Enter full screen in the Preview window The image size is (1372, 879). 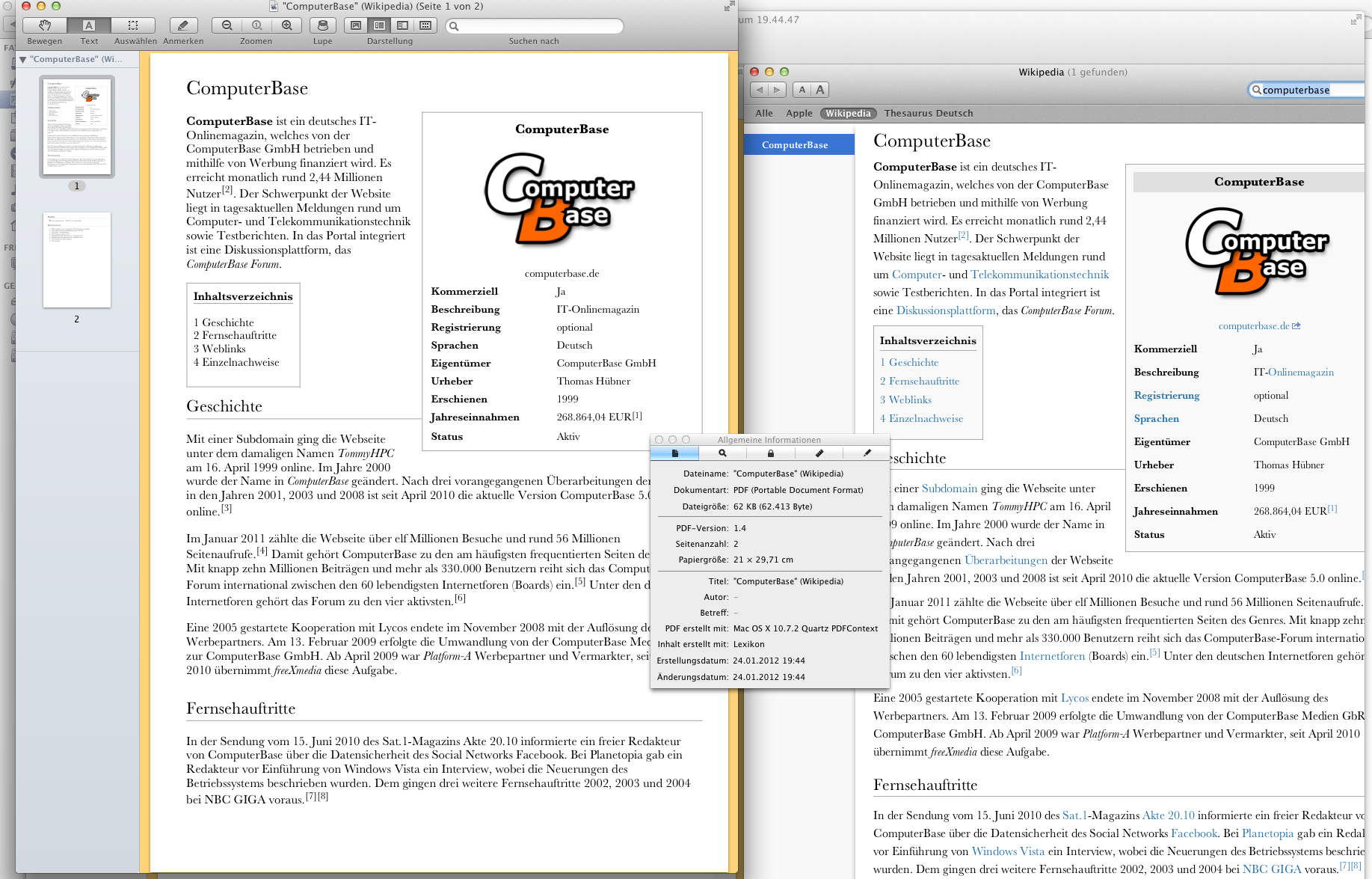[x=729, y=7]
